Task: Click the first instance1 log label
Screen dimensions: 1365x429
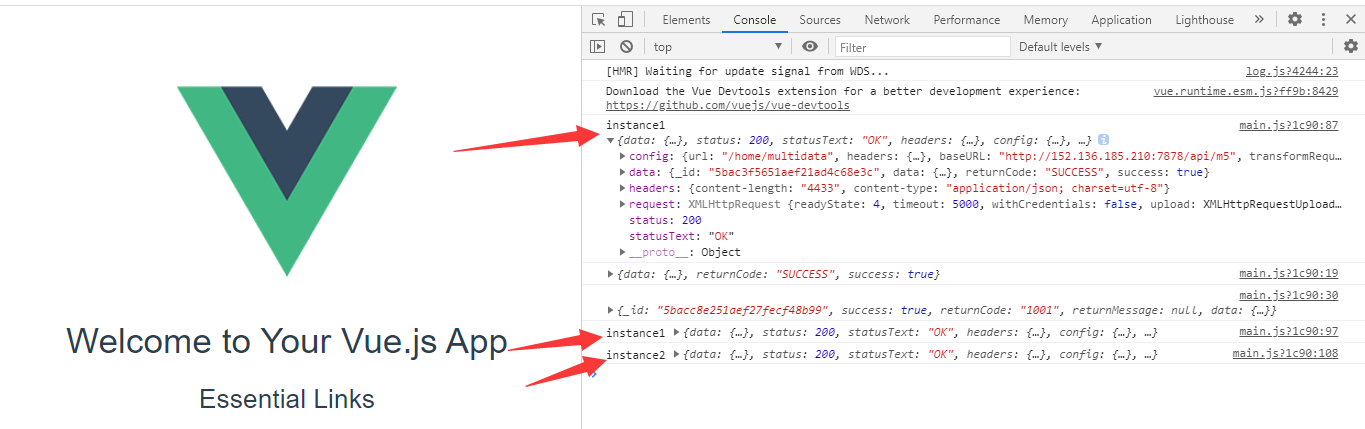Action: click(x=635, y=125)
